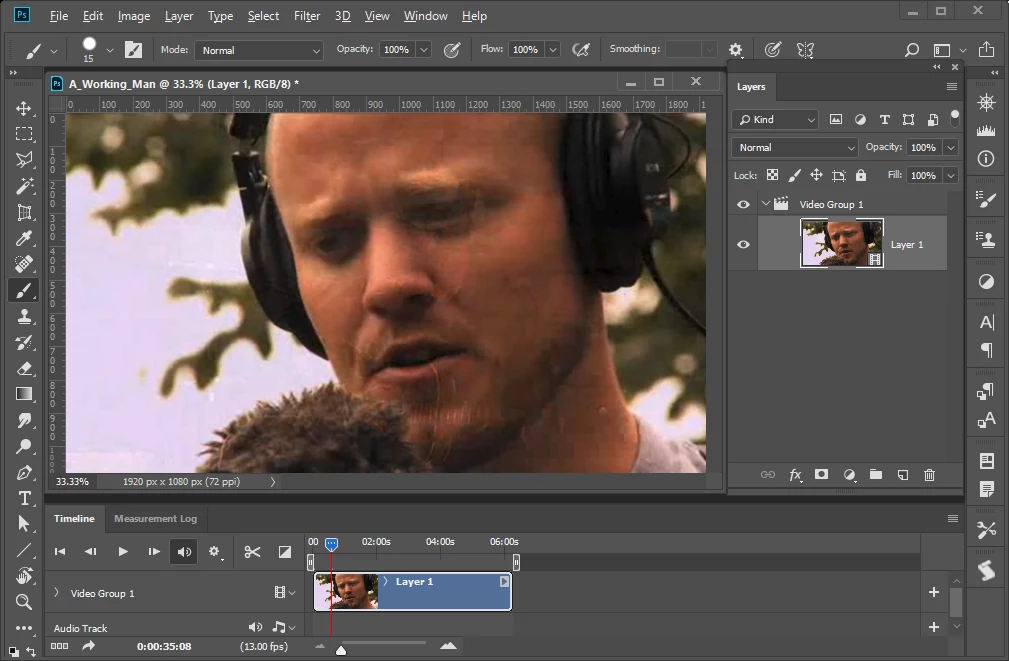Mute the Audio Track
1009x661 pixels.
click(x=255, y=627)
